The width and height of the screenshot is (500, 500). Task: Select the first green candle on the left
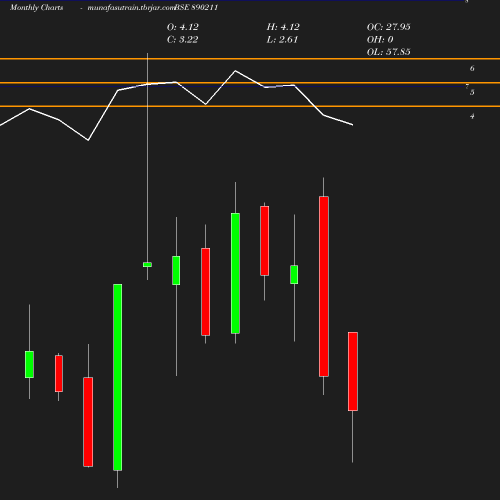click(x=29, y=364)
